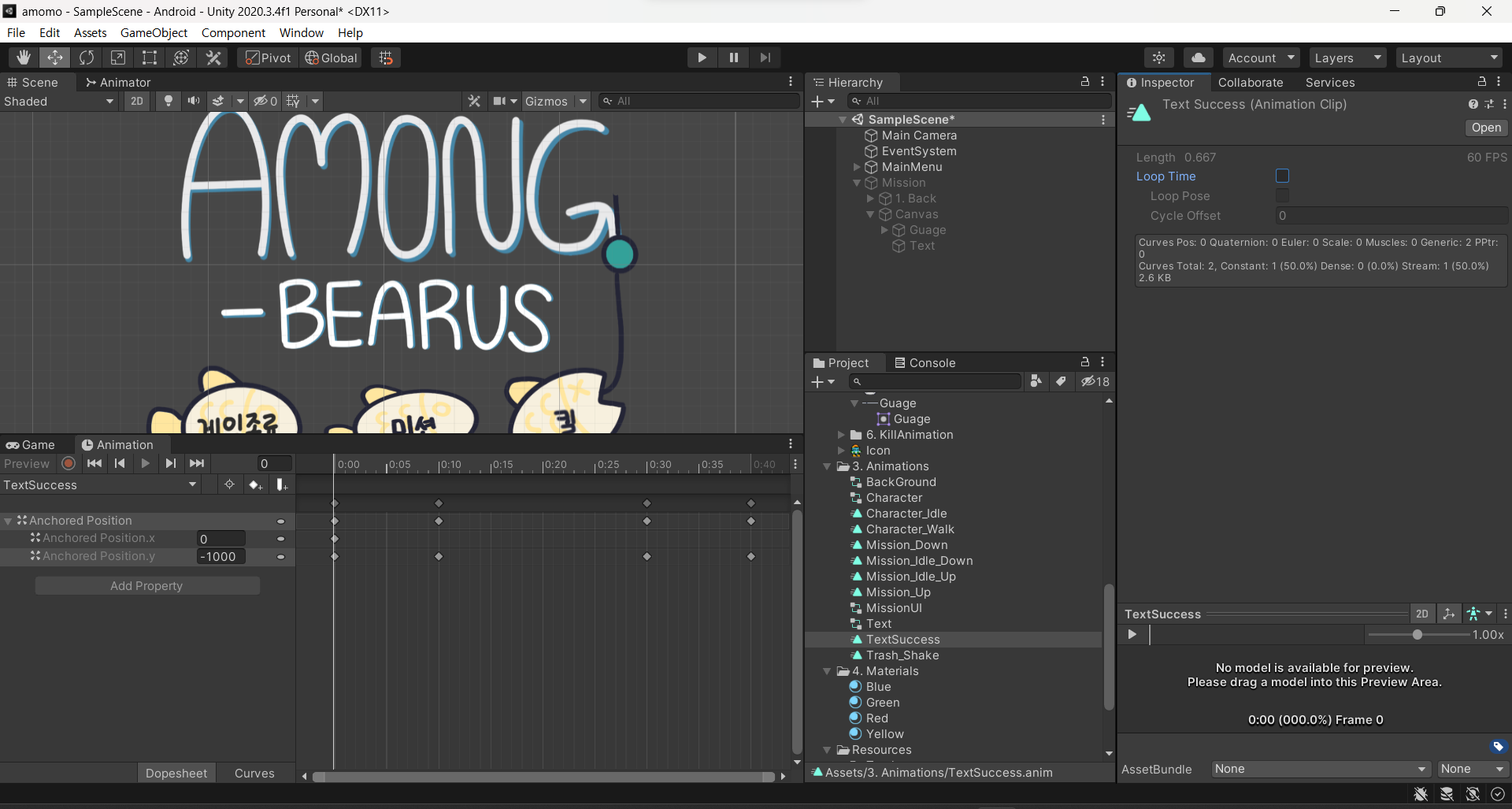The width and height of the screenshot is (1512, 809).
Task: Go to first keyframe
Action: 94,463
